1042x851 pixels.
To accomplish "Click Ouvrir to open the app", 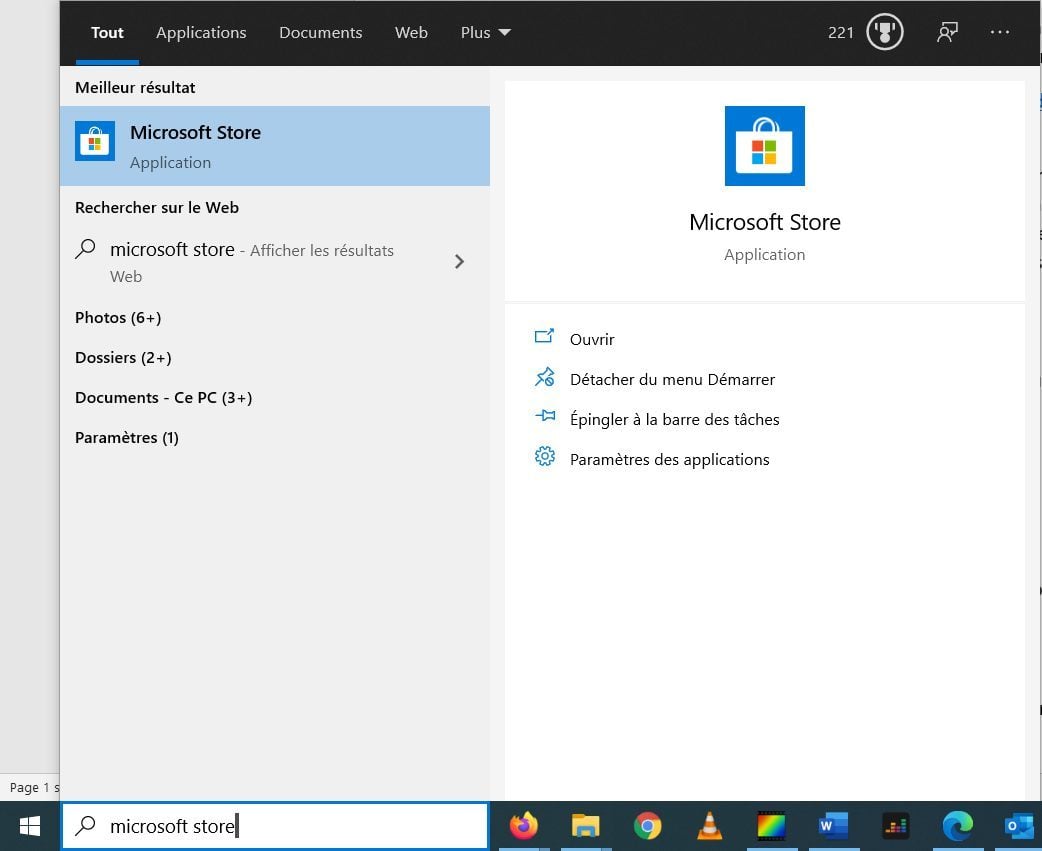I will tap(592, 340).
